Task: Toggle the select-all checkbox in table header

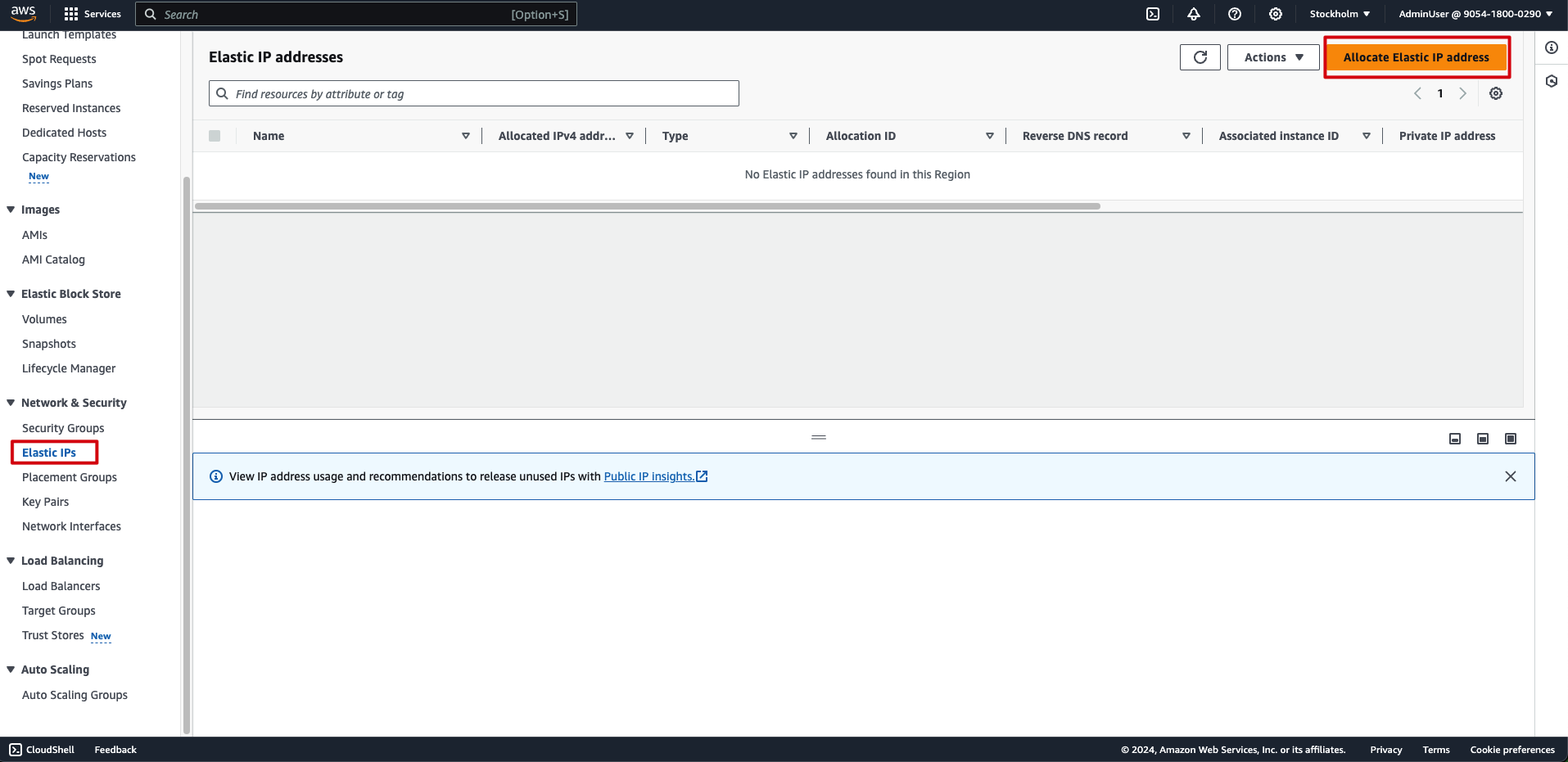Action: [x=215, y=136]
